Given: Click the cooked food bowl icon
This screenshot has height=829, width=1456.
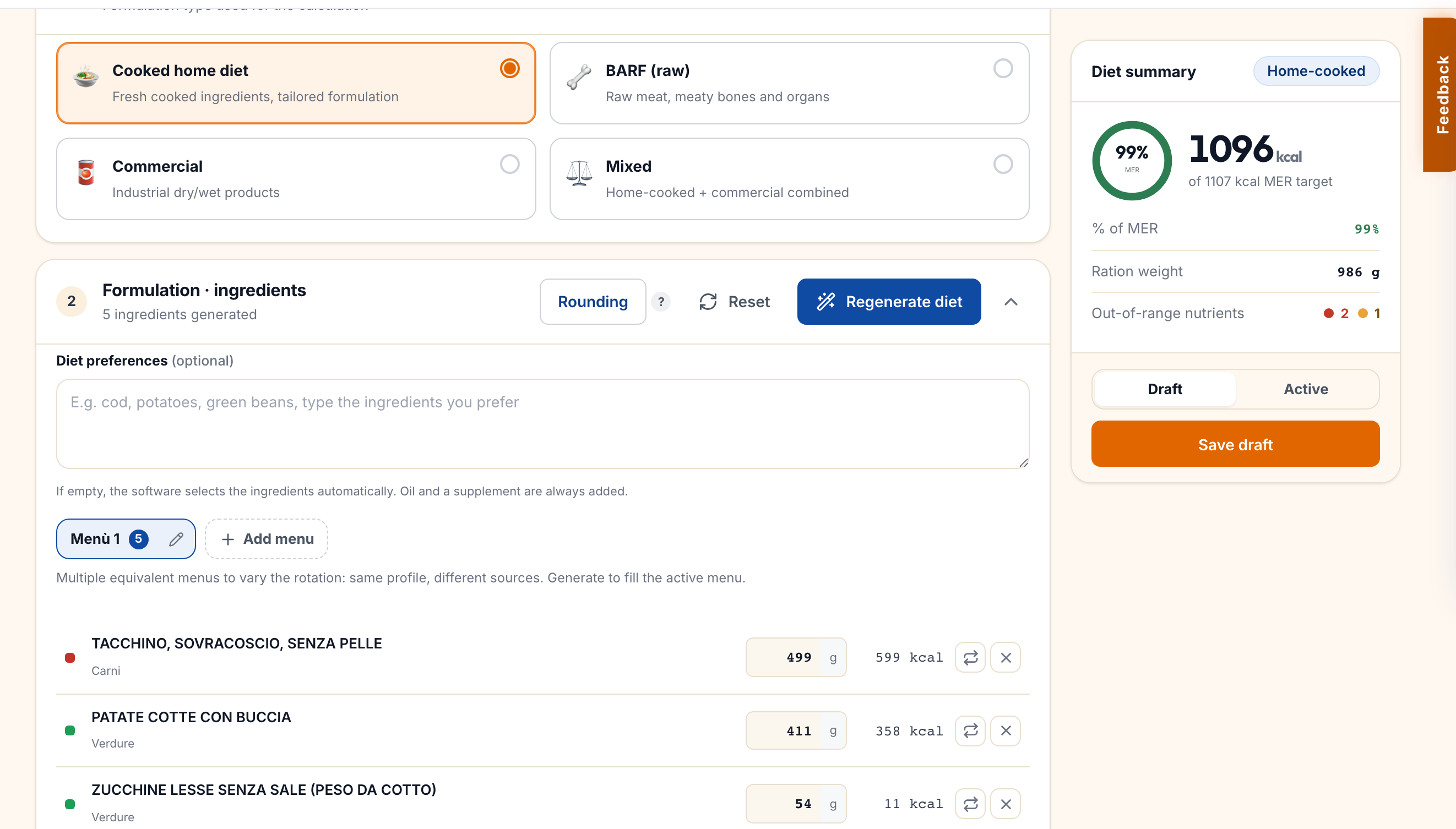Looking at the screenshot, I should click(86, 77).
